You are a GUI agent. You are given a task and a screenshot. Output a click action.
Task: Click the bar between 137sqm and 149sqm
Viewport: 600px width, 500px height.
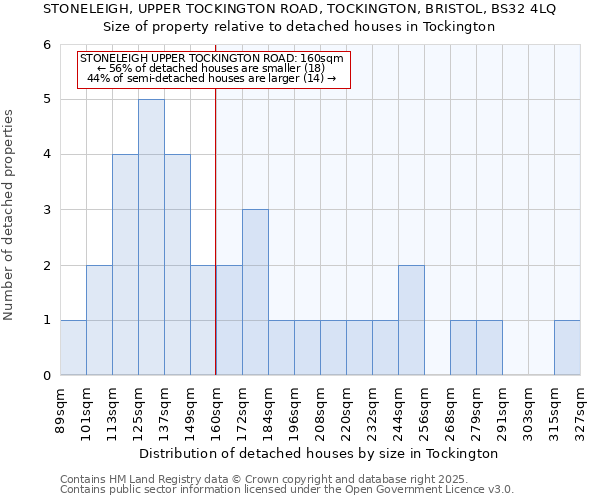pos(178,265)
